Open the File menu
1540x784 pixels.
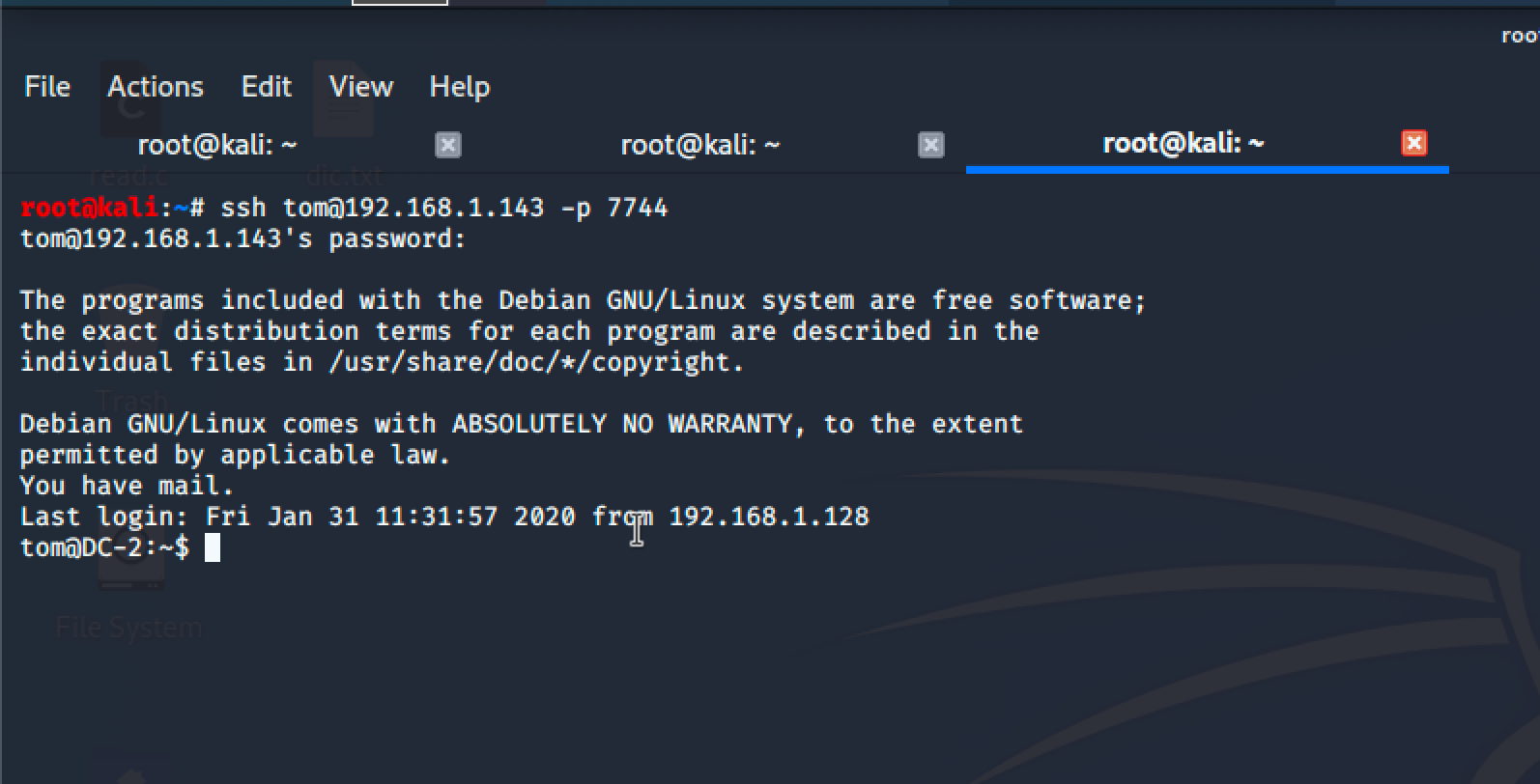47,87
